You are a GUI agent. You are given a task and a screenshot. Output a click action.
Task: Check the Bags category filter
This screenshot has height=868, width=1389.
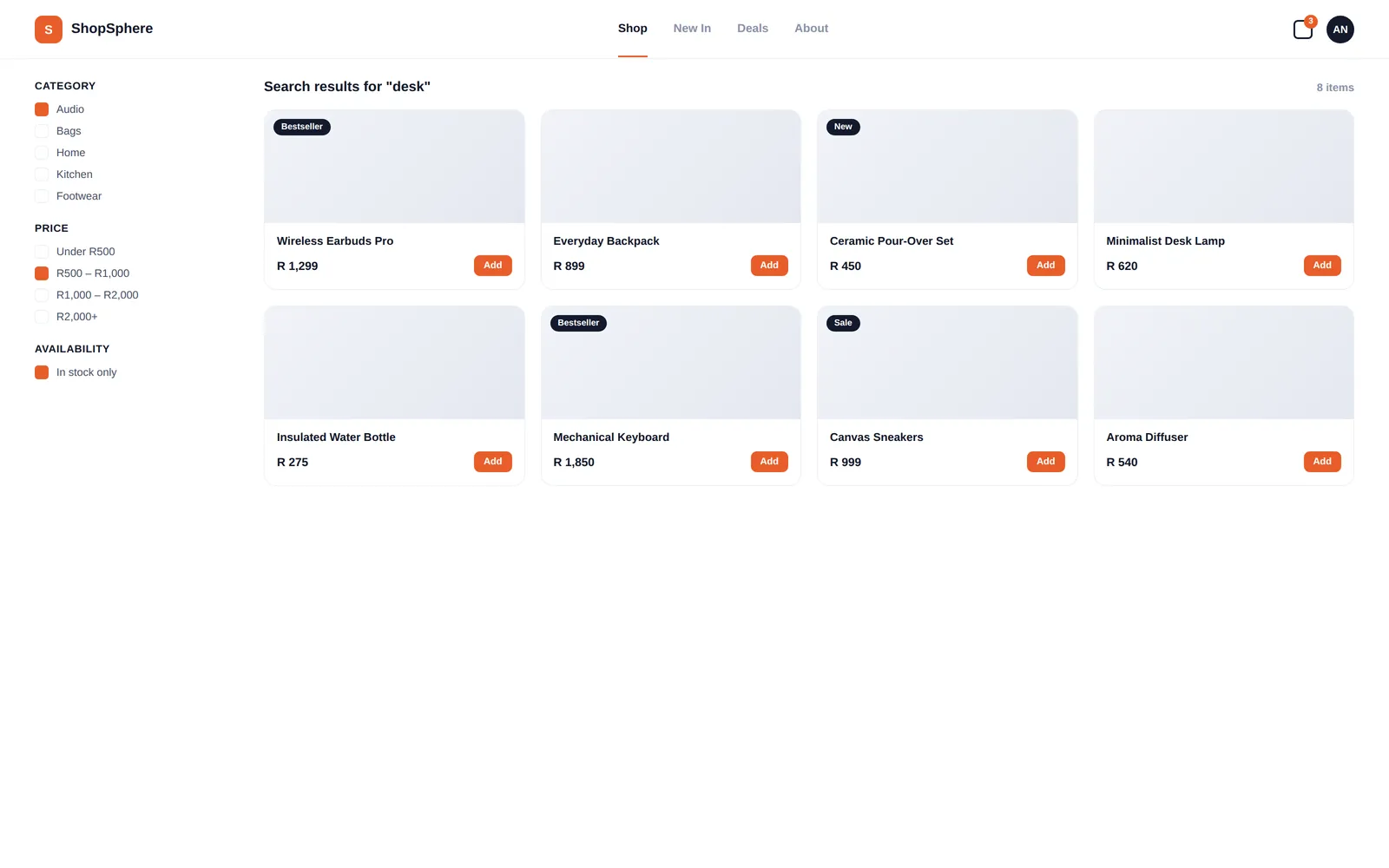coord(42,131)
